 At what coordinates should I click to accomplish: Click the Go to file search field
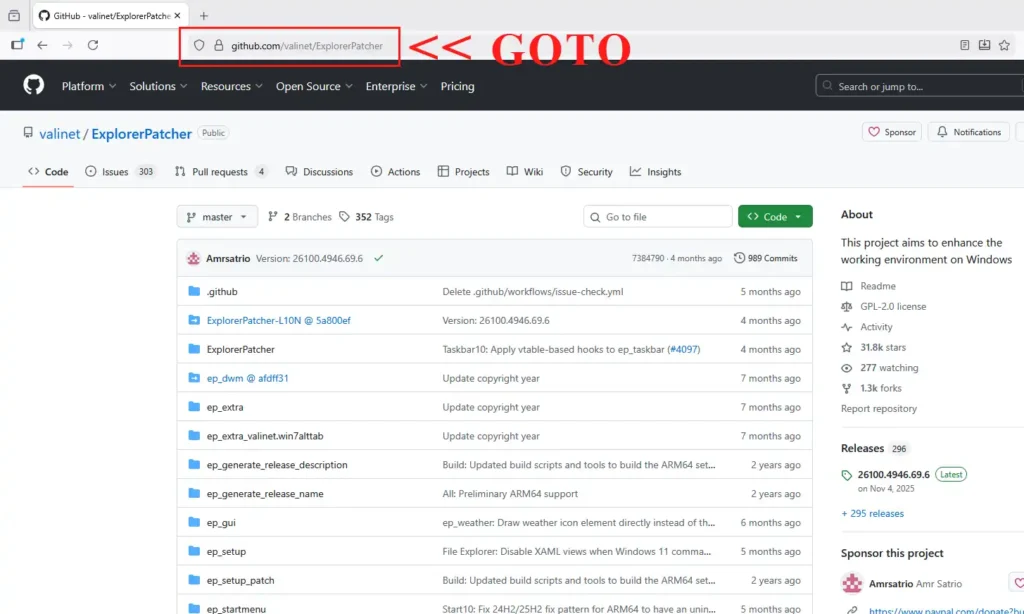pos(658,217)
